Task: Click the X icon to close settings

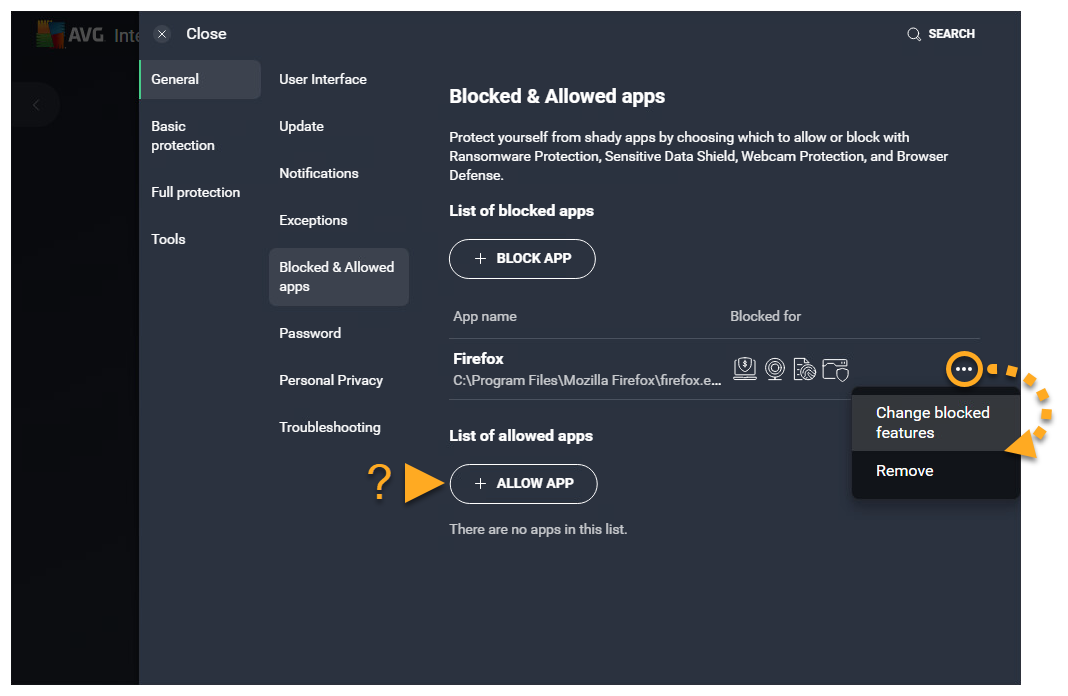Action: coord(162,34)
